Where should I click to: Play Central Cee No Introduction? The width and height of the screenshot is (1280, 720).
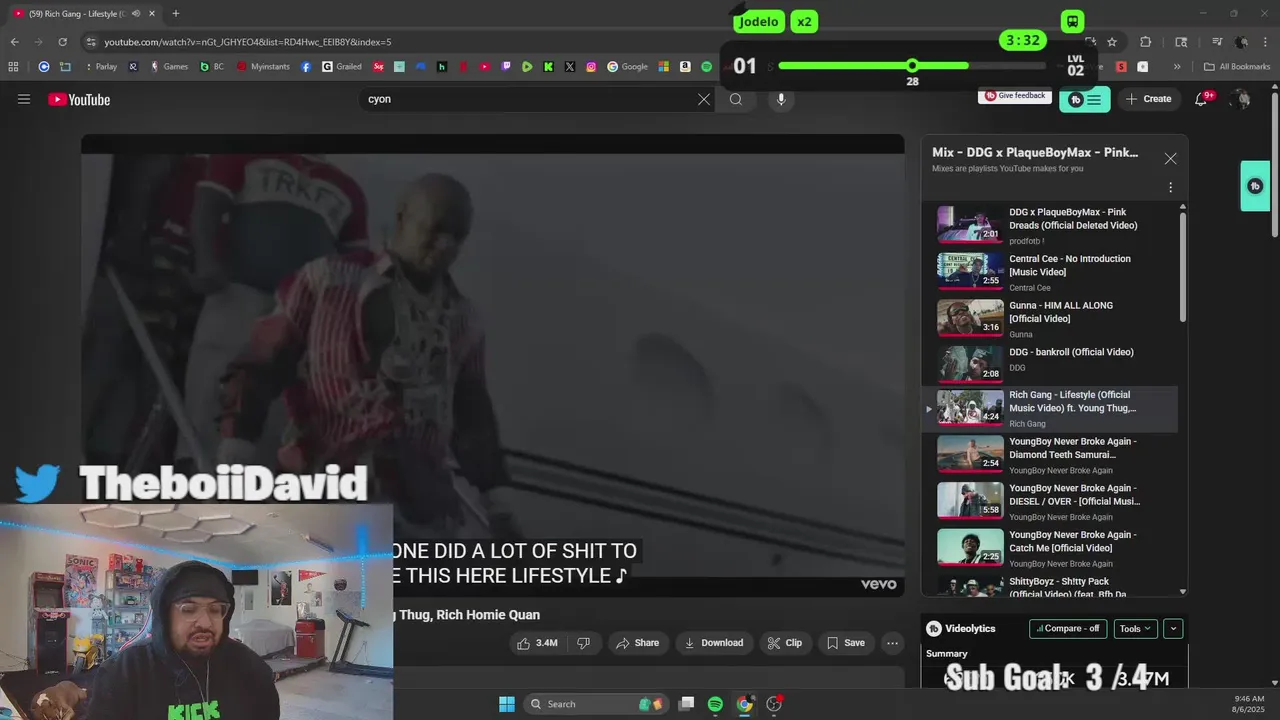[x=1050, y=272]
